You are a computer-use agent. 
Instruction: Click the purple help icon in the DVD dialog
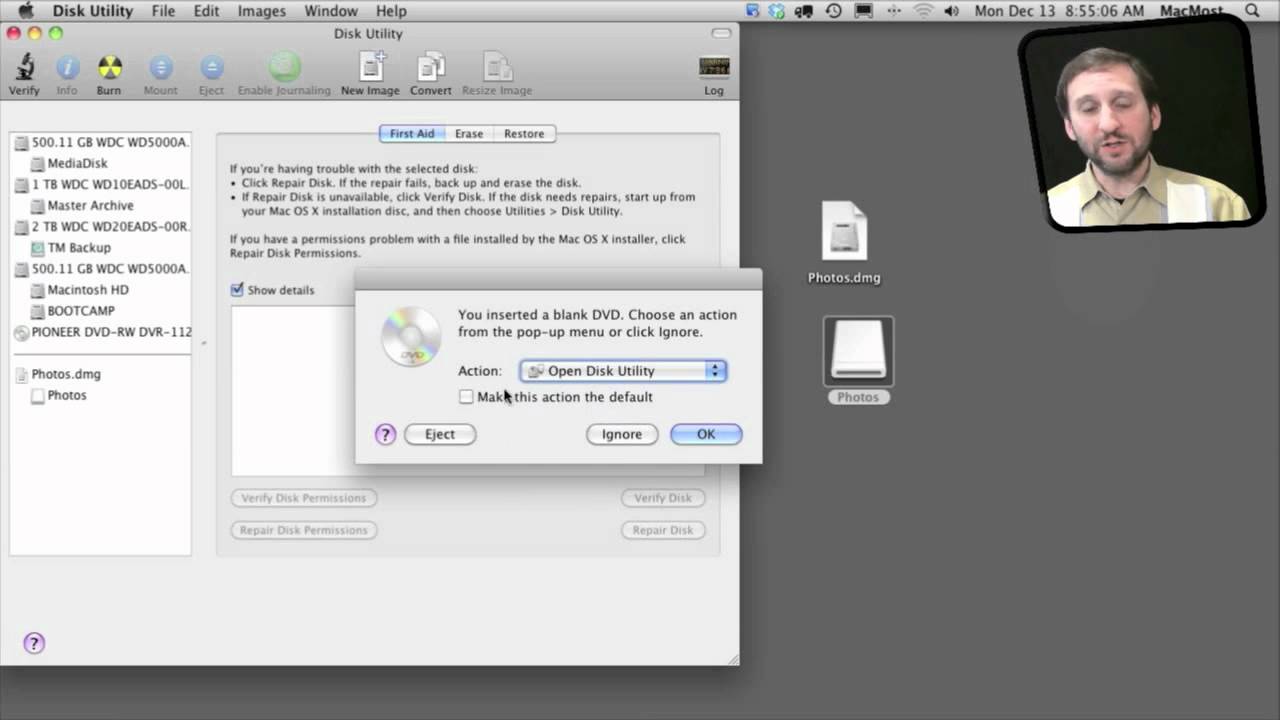pos(386,434)
